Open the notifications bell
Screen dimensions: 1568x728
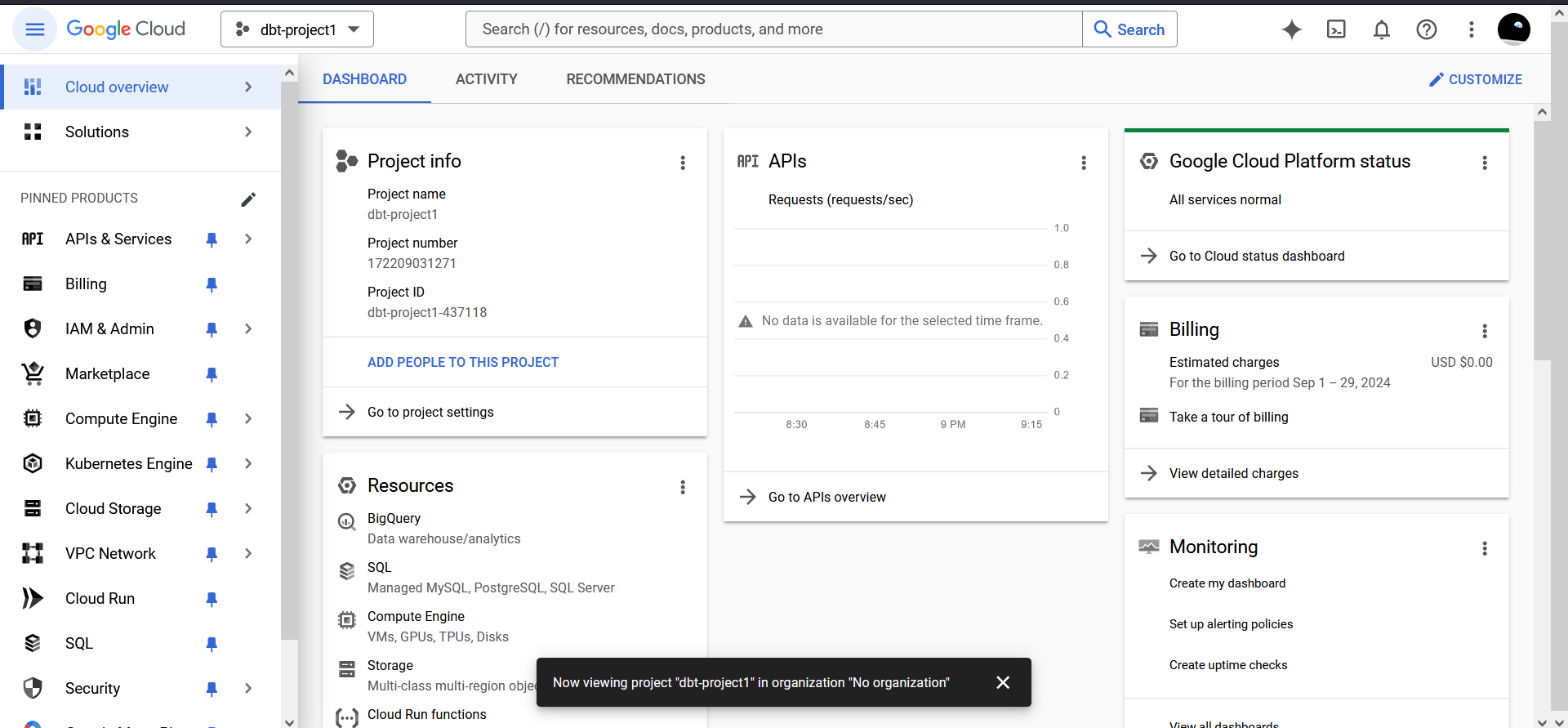point(1381,29)
